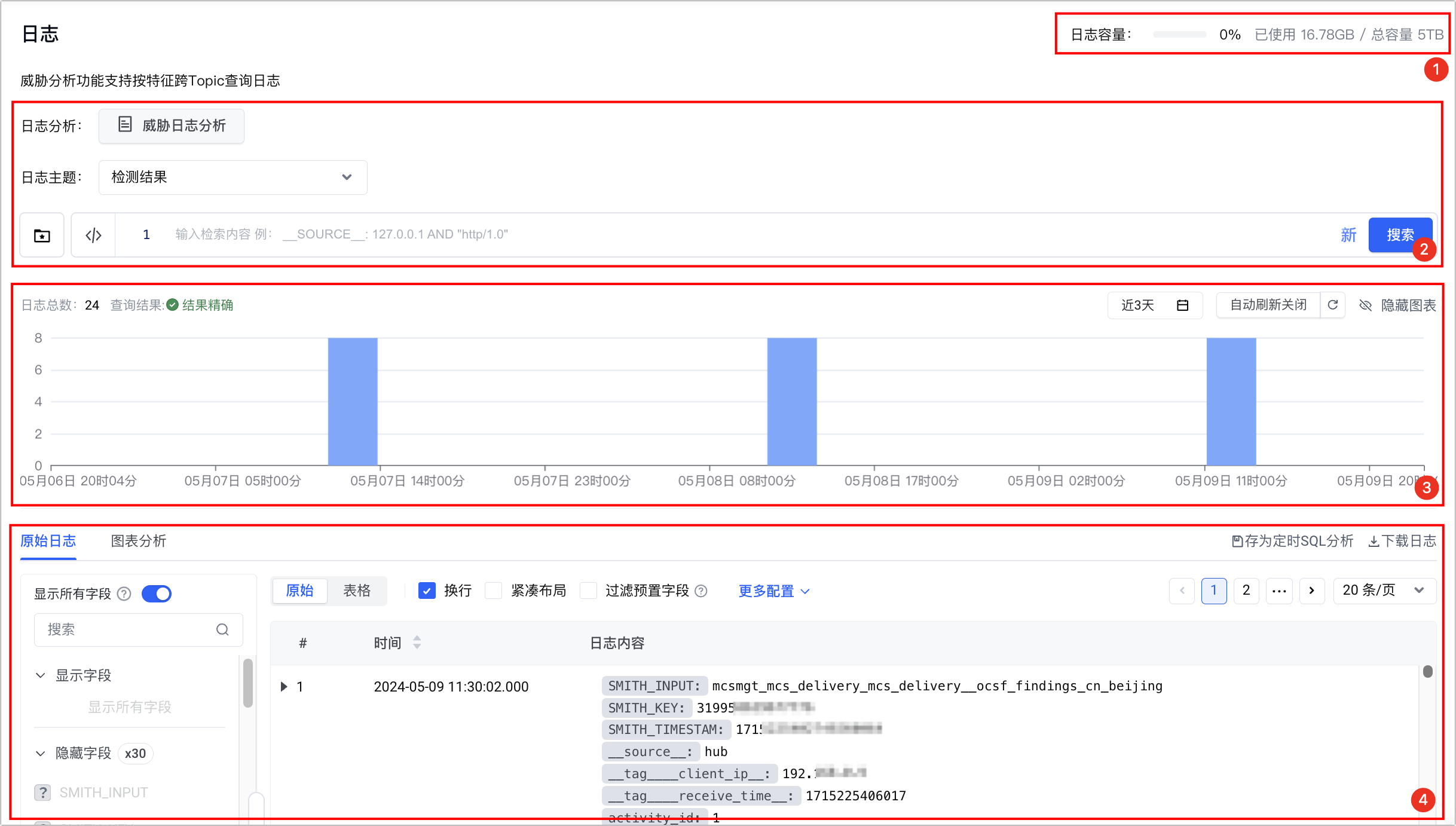
Task: Open the 威胁日志分析 button
Action: pyautogui.click(x=172, y=126)
